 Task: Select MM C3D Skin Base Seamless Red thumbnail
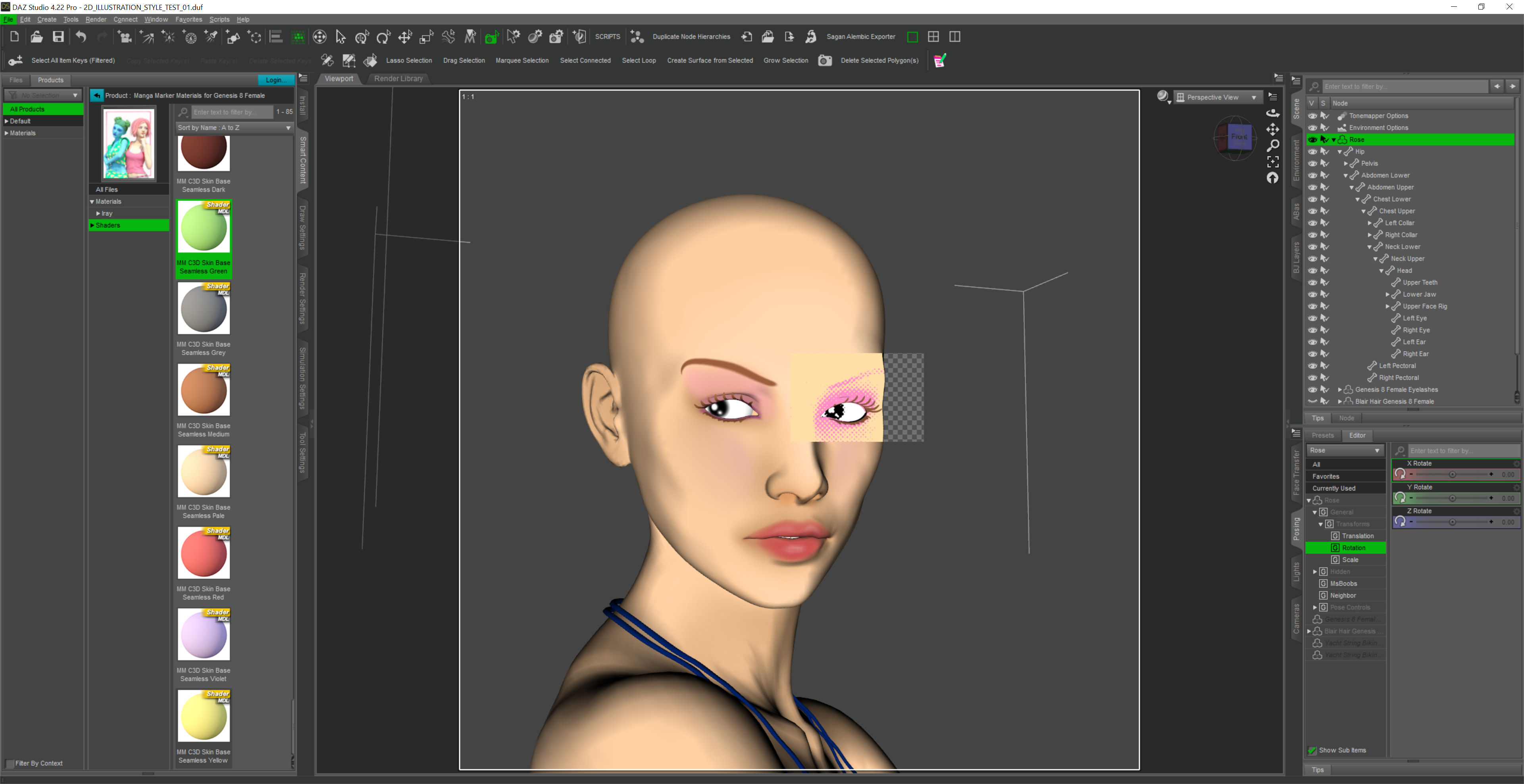point(204,553)
